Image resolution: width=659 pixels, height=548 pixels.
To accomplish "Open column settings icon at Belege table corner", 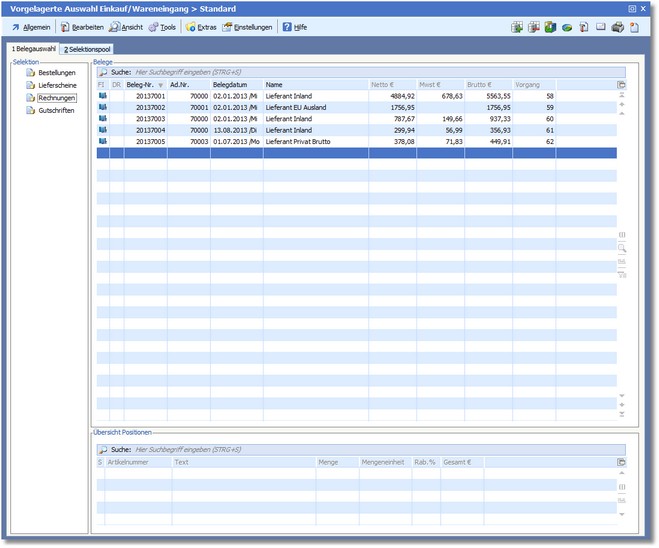I will pos(621,85).
